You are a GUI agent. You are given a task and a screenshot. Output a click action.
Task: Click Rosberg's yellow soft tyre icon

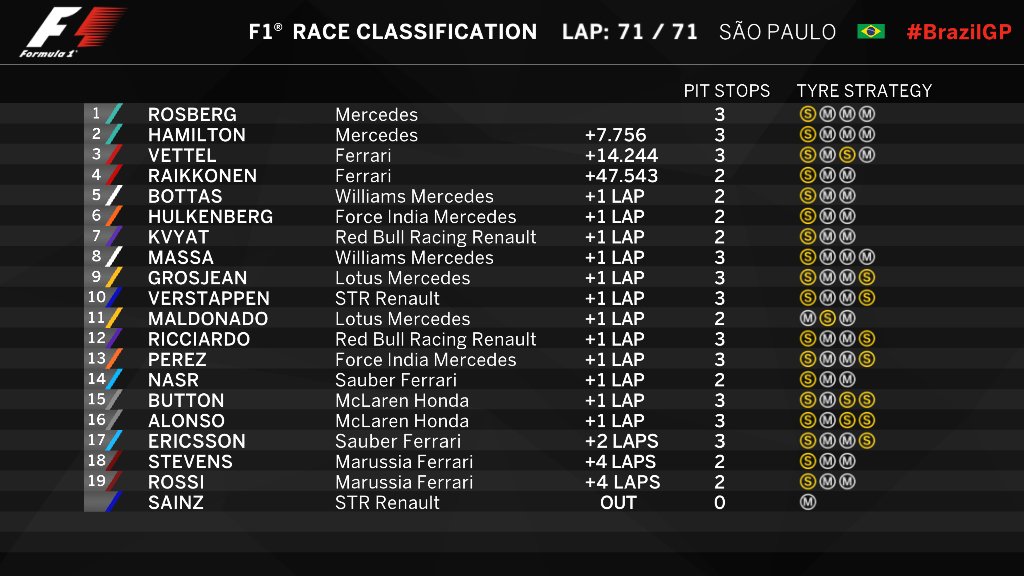point(807,115)
